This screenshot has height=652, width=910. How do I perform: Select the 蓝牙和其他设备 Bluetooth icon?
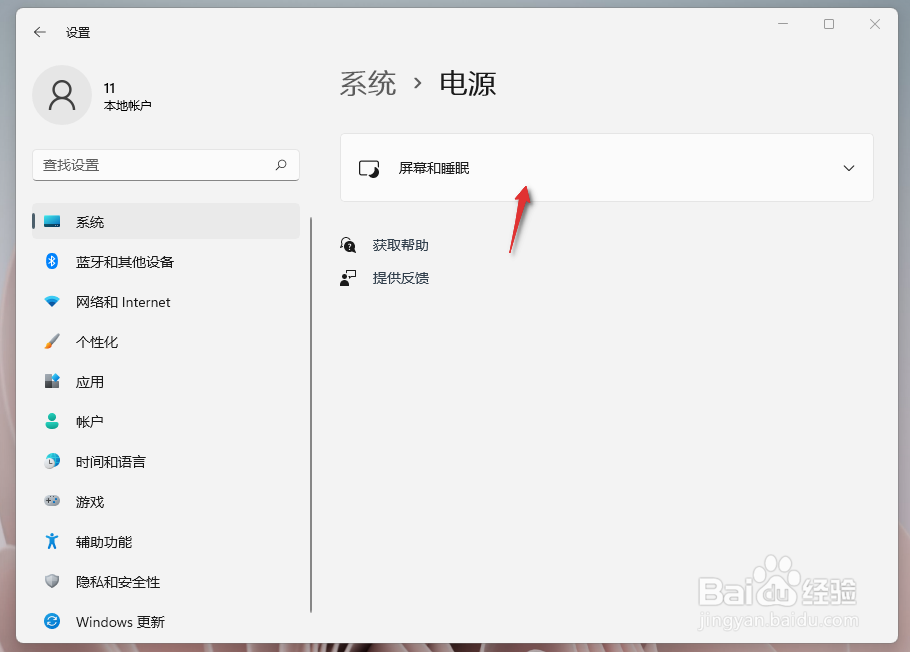(51, 261)
